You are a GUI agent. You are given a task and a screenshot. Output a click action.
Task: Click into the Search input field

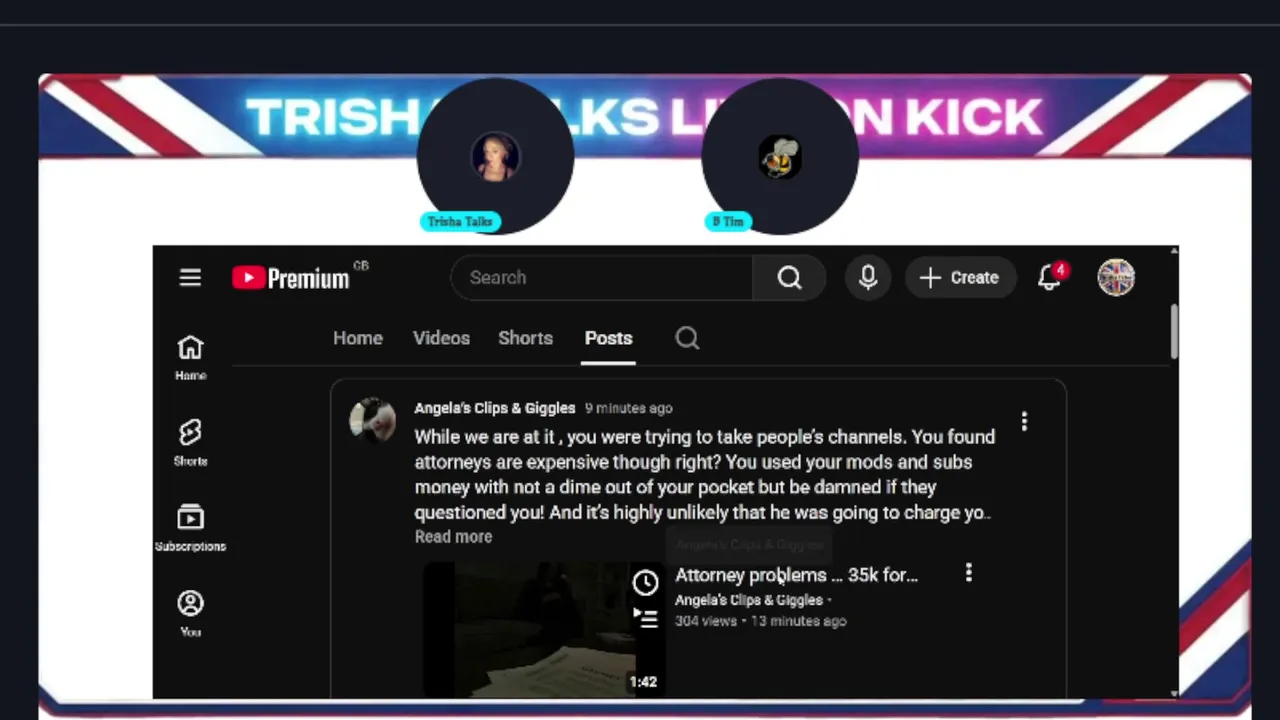point(602,278)
